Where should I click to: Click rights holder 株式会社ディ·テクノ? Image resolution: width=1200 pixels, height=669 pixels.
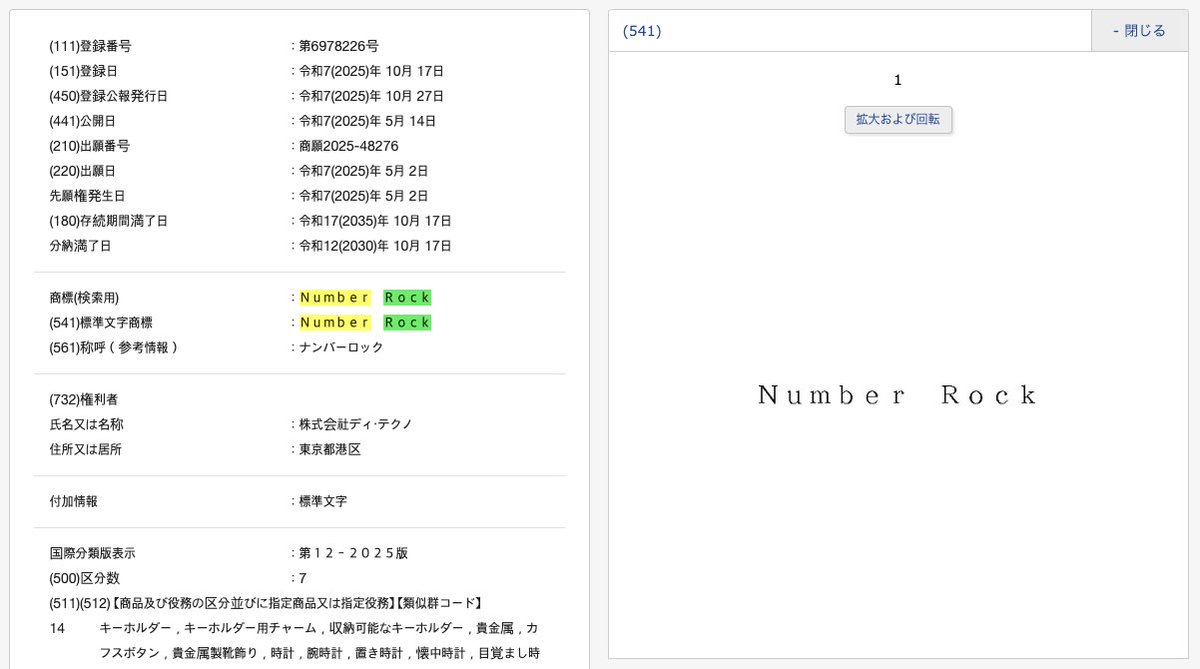(x=355, y=424)
